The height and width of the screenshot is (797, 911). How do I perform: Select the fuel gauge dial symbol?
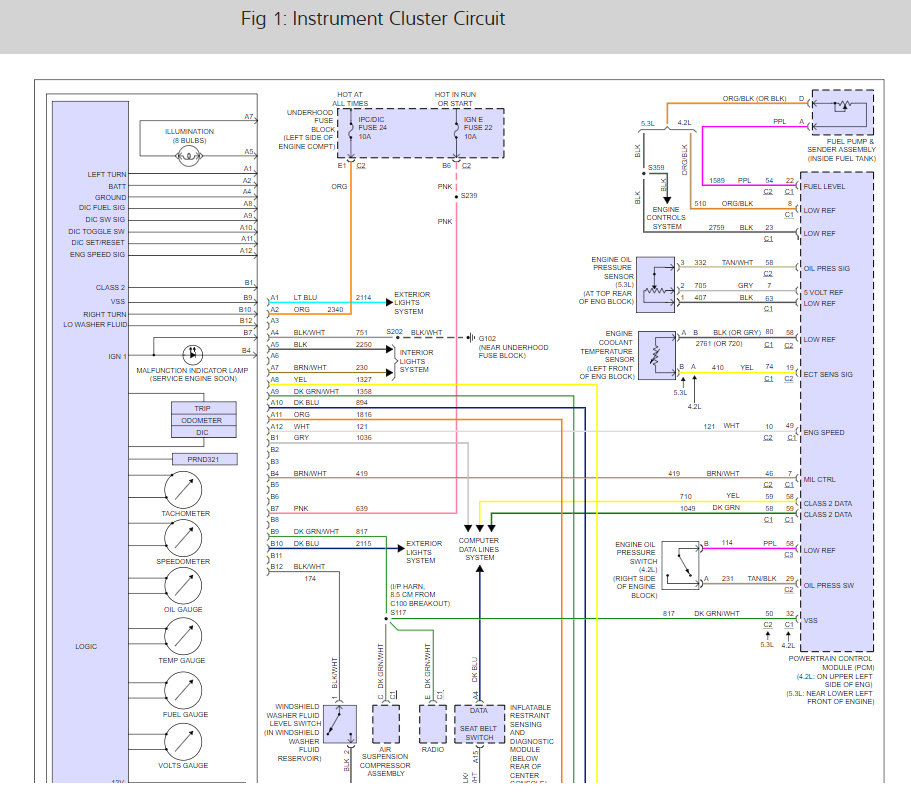(x=183, y=691)
